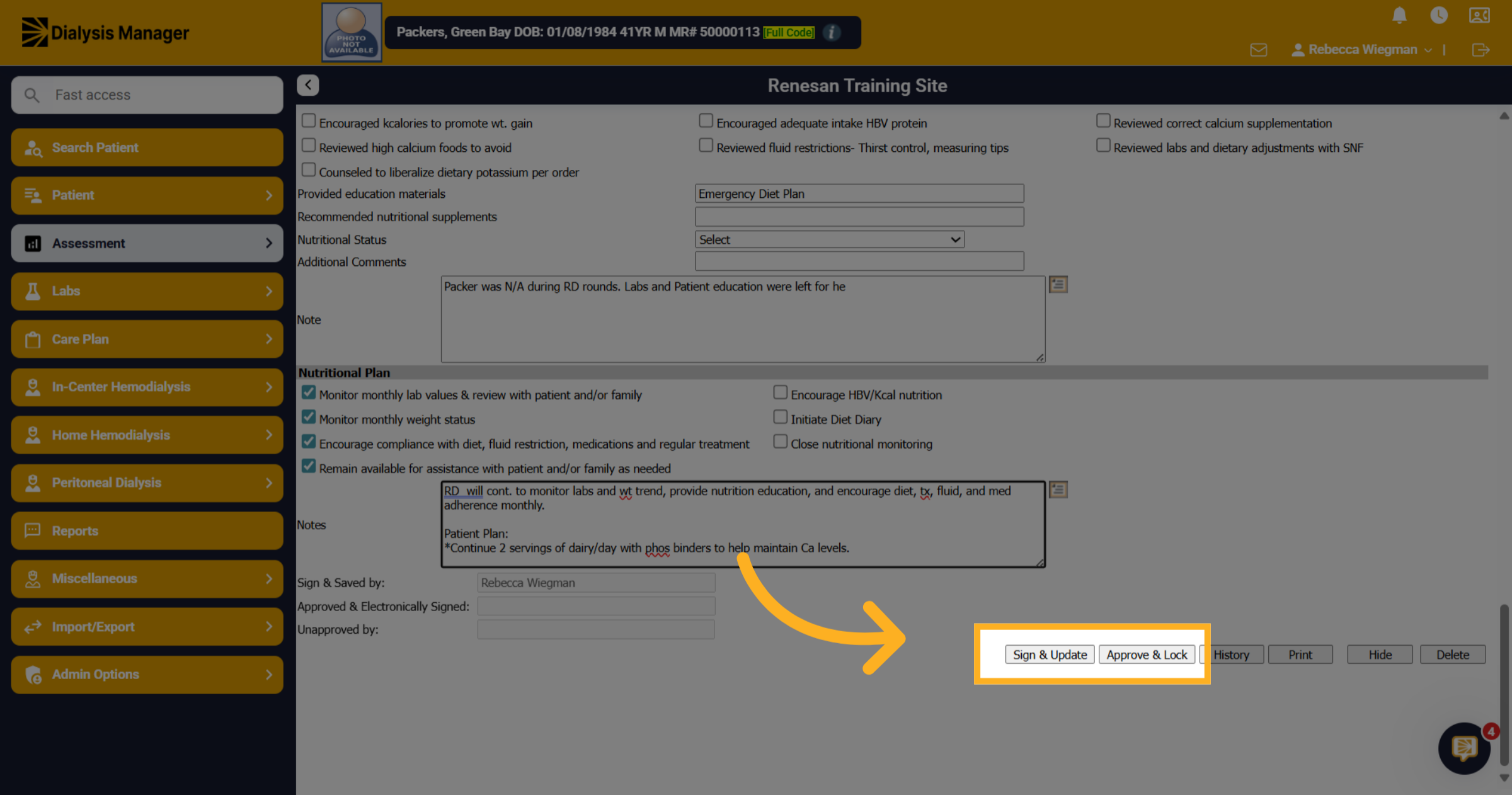Click the template icon beside Nutritional Plan Notes
The height and width of the screenshot is (795, 1512).
(1058, 489)
